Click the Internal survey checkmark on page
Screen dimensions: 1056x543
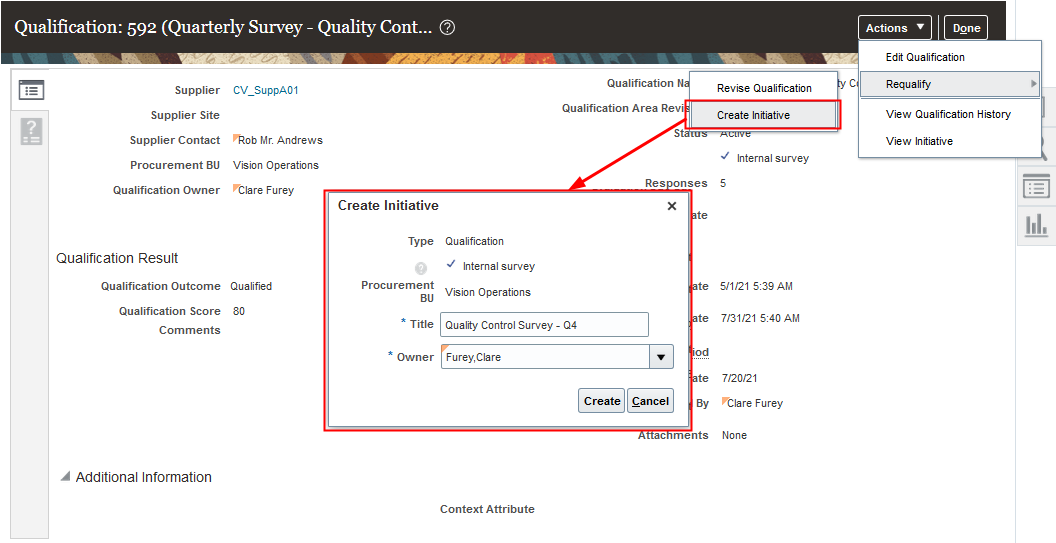pos(725,156)
